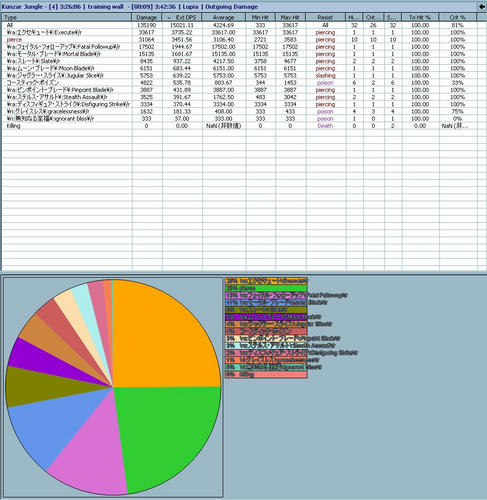Click the Min Hit column header

(x=260, y=17)
